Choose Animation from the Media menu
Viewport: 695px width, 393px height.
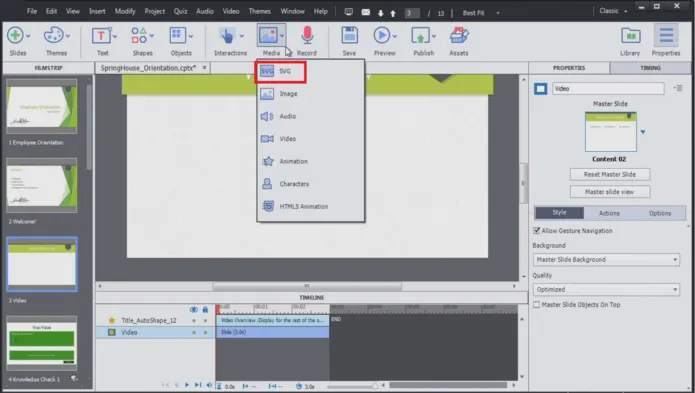310,162
